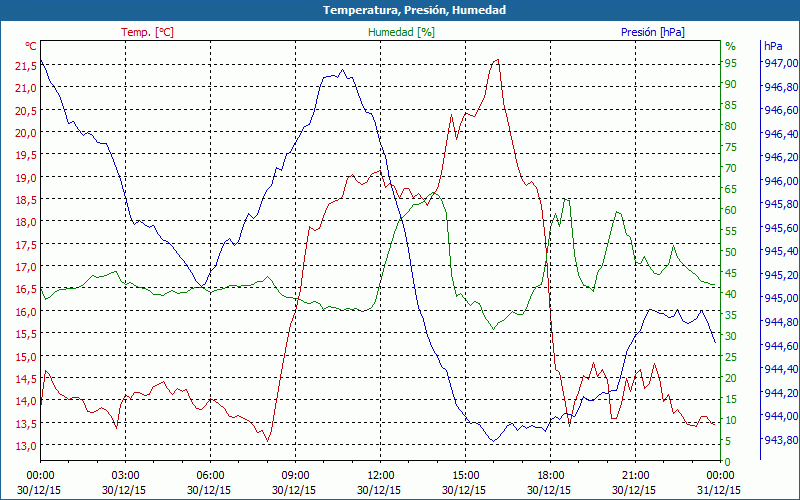Click the '20,5' temperature axis value
Image resolution: width=800 pixels, height=500 pixels.
pyautogui.click(x=26, y=110)
